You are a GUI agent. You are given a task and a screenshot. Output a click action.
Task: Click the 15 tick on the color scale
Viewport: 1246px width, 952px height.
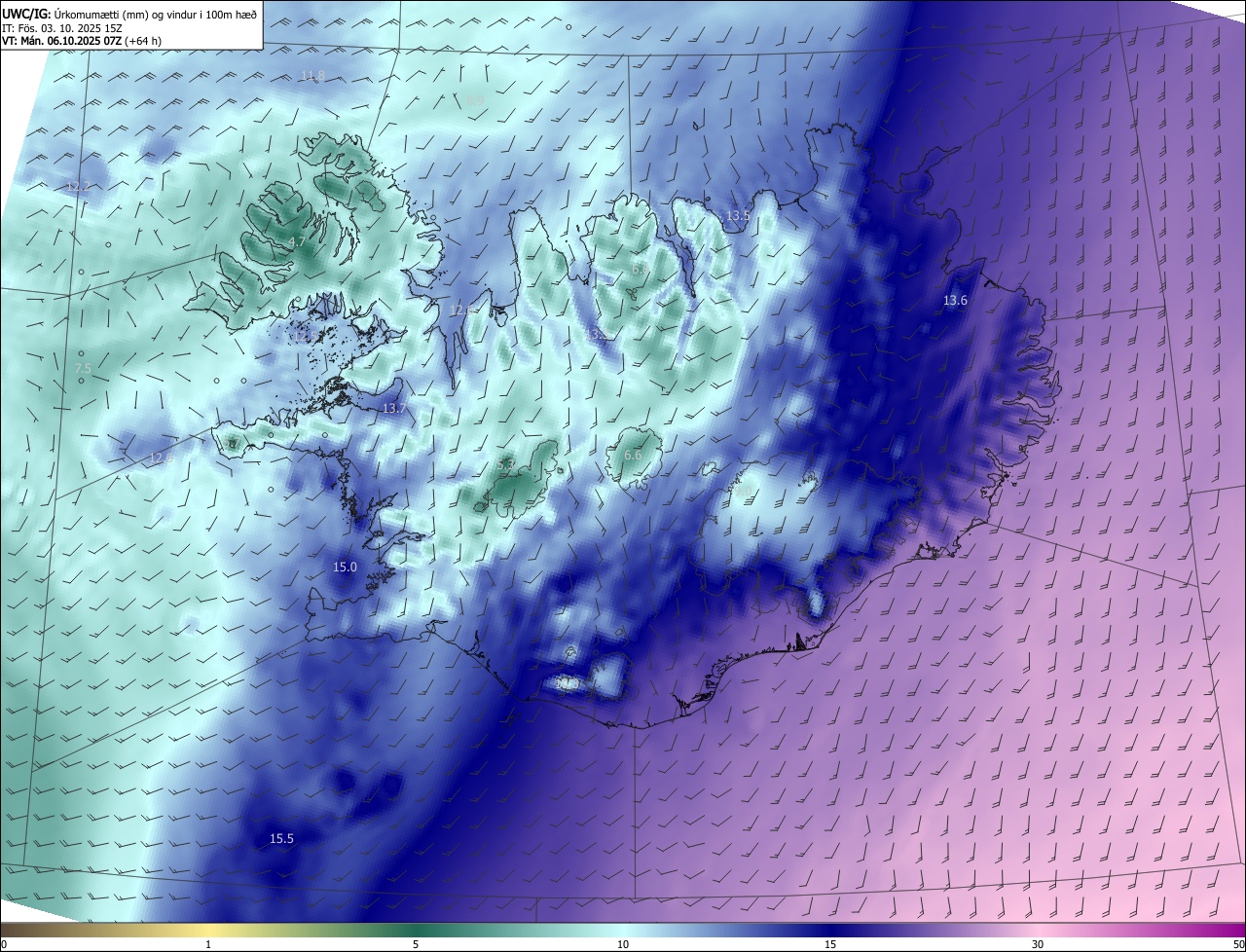[x=830, y=944]
